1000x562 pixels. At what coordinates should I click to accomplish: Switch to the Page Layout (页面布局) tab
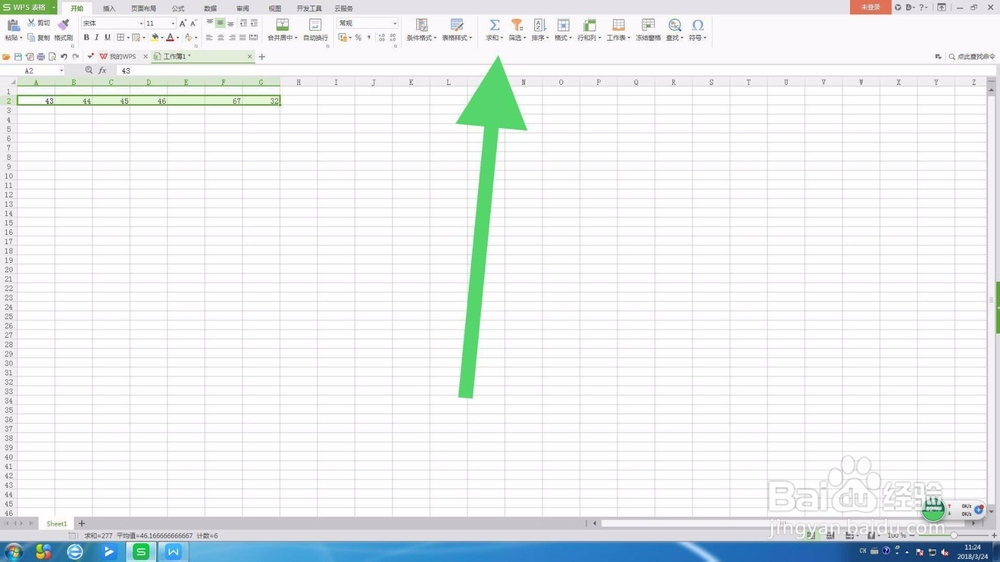point(143,8)
